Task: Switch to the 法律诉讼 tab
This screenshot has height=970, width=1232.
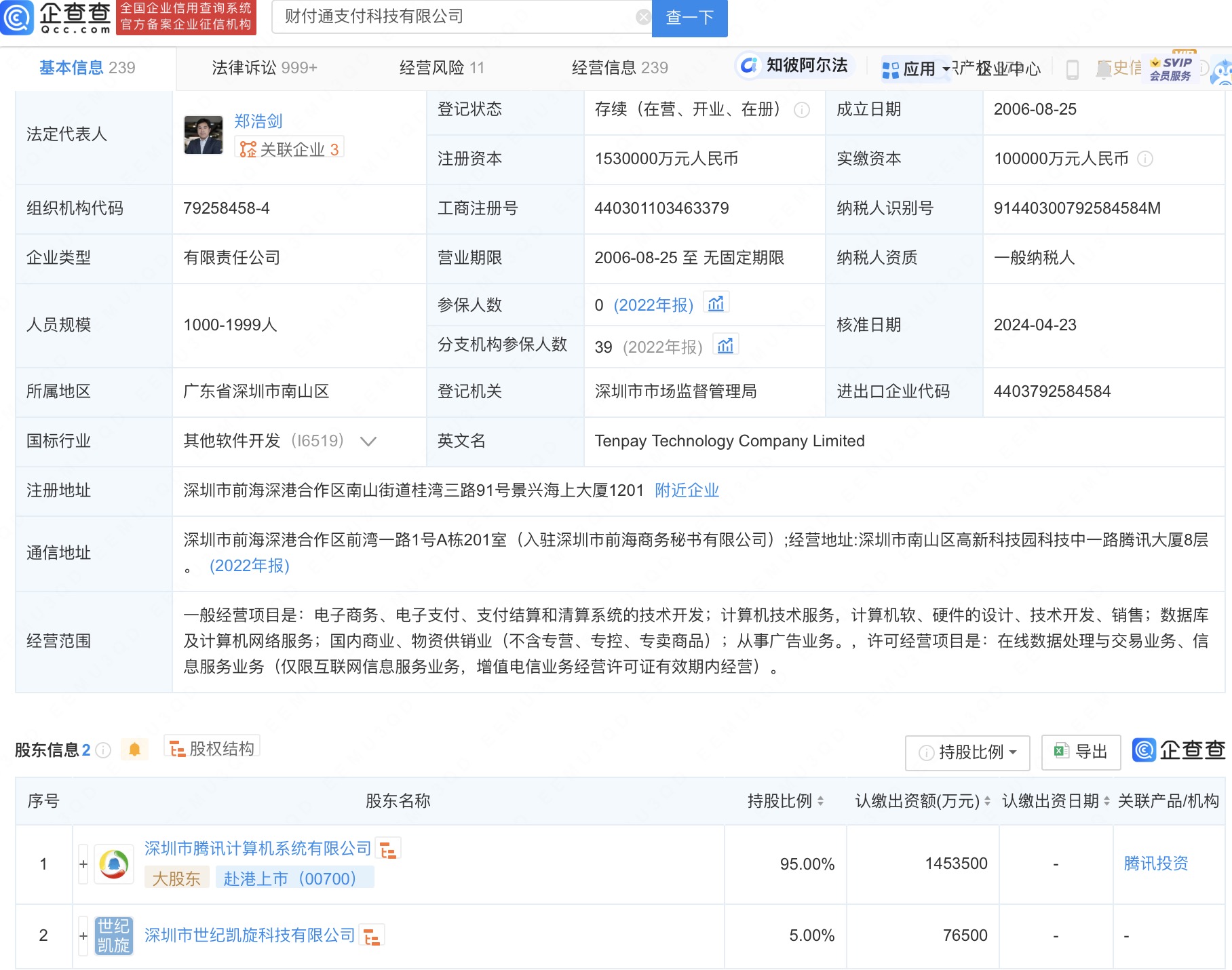Action: 264,68
